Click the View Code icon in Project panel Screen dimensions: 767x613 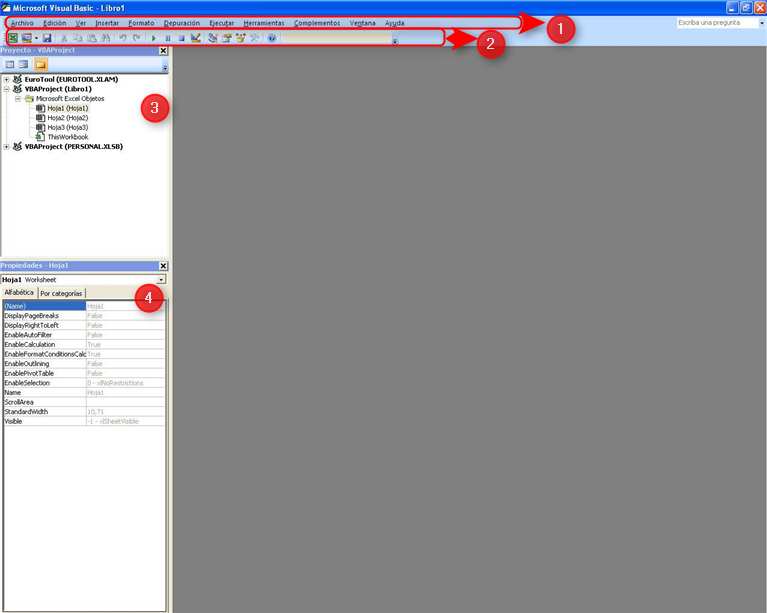point(10,64)
